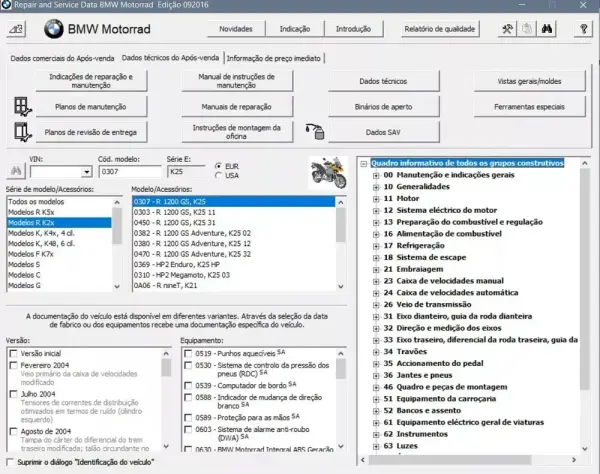The width and height of the screenshot is (600, 474).
Task: Click the maintenance plan checklist icon
Action: point(22,107)
